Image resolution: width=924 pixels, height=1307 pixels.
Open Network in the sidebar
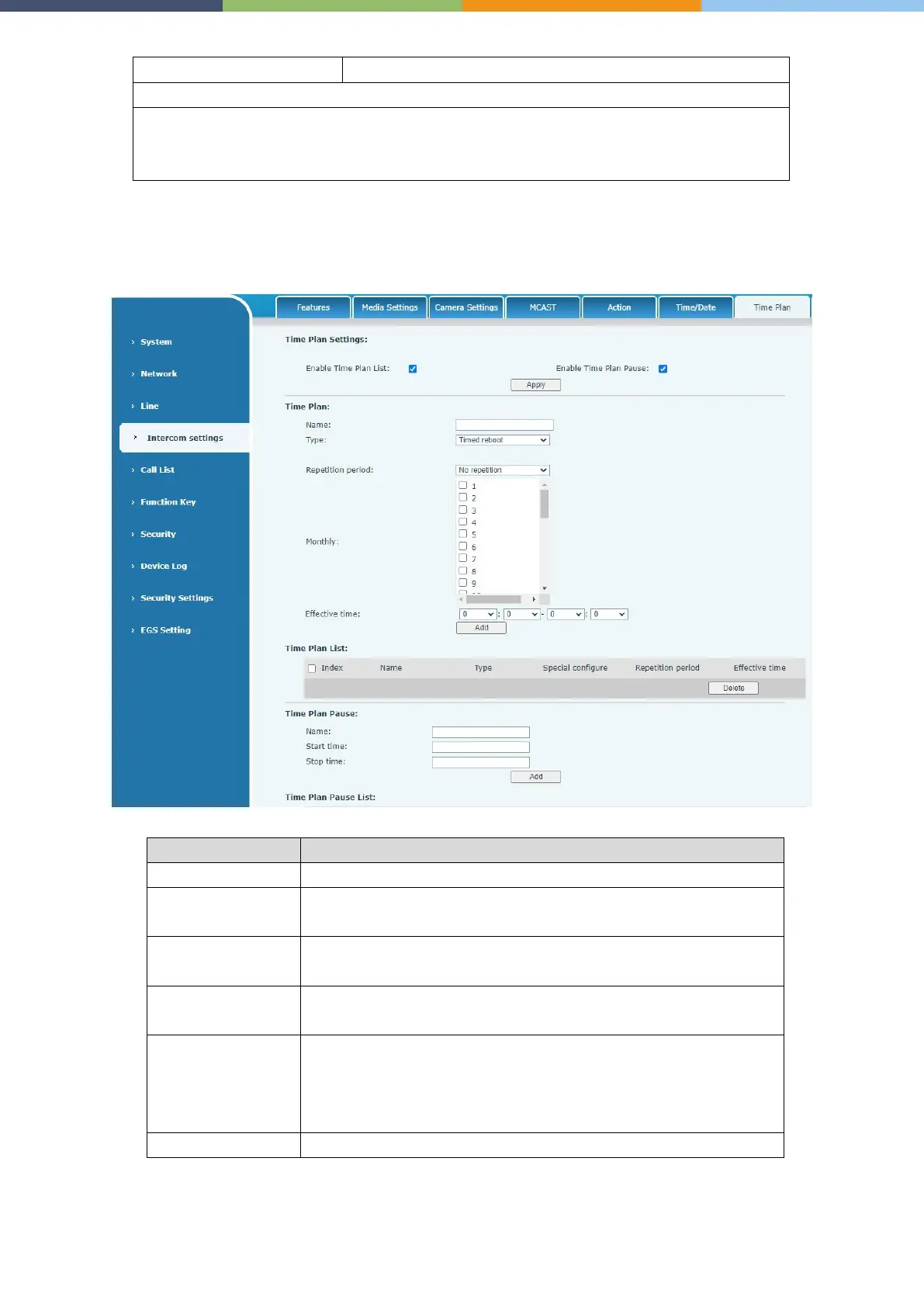point(158,373)
